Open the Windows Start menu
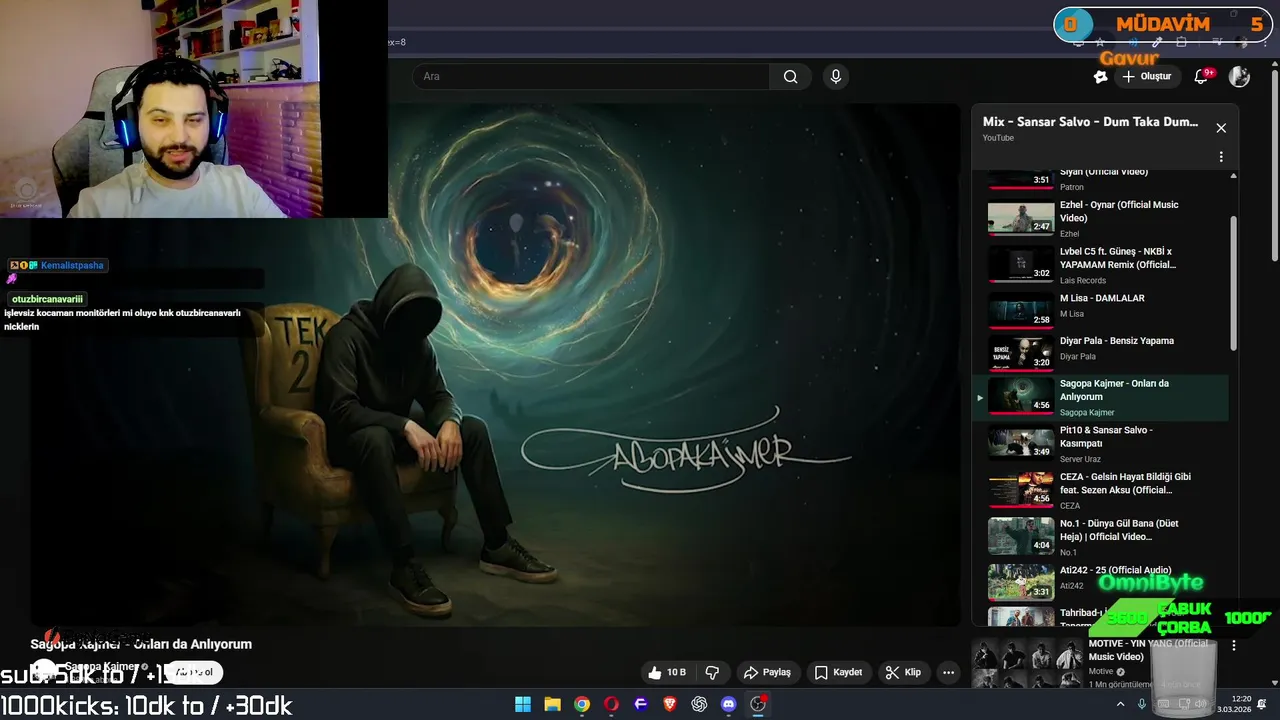 (523, 704)
